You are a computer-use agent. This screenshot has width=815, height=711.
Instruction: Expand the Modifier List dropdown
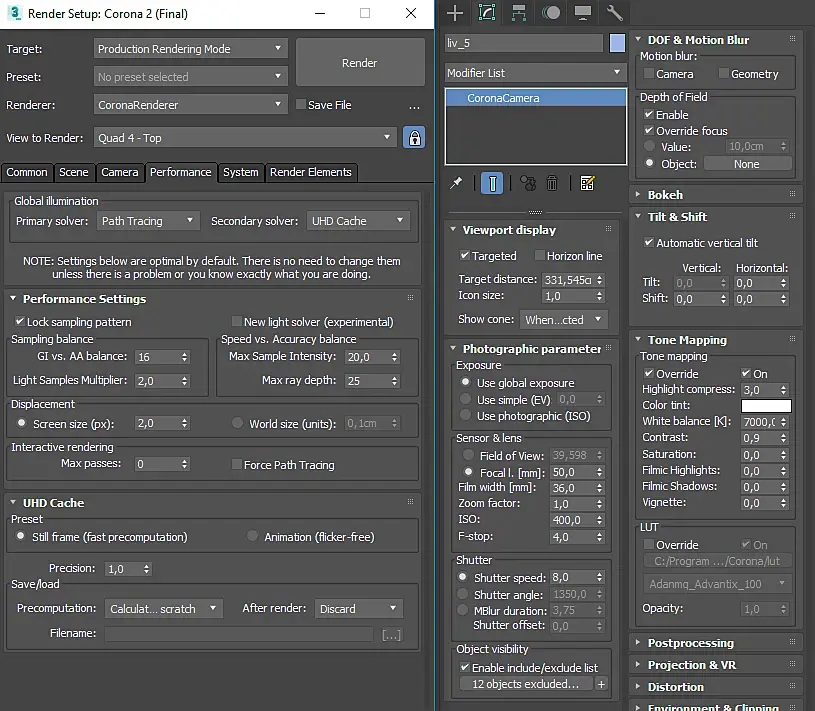pyautogui.click(x=535, y=73)
